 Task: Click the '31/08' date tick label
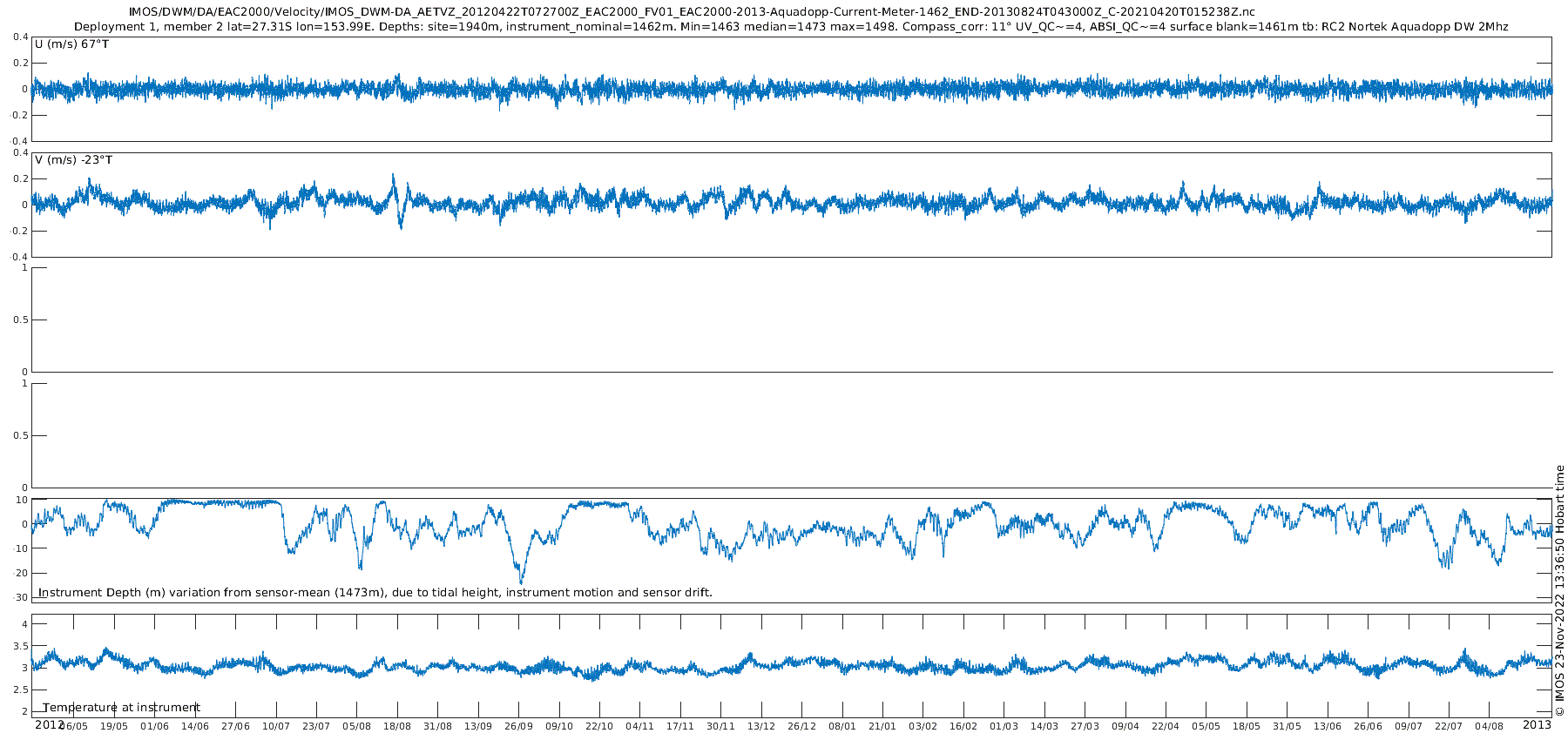(438, 726)
